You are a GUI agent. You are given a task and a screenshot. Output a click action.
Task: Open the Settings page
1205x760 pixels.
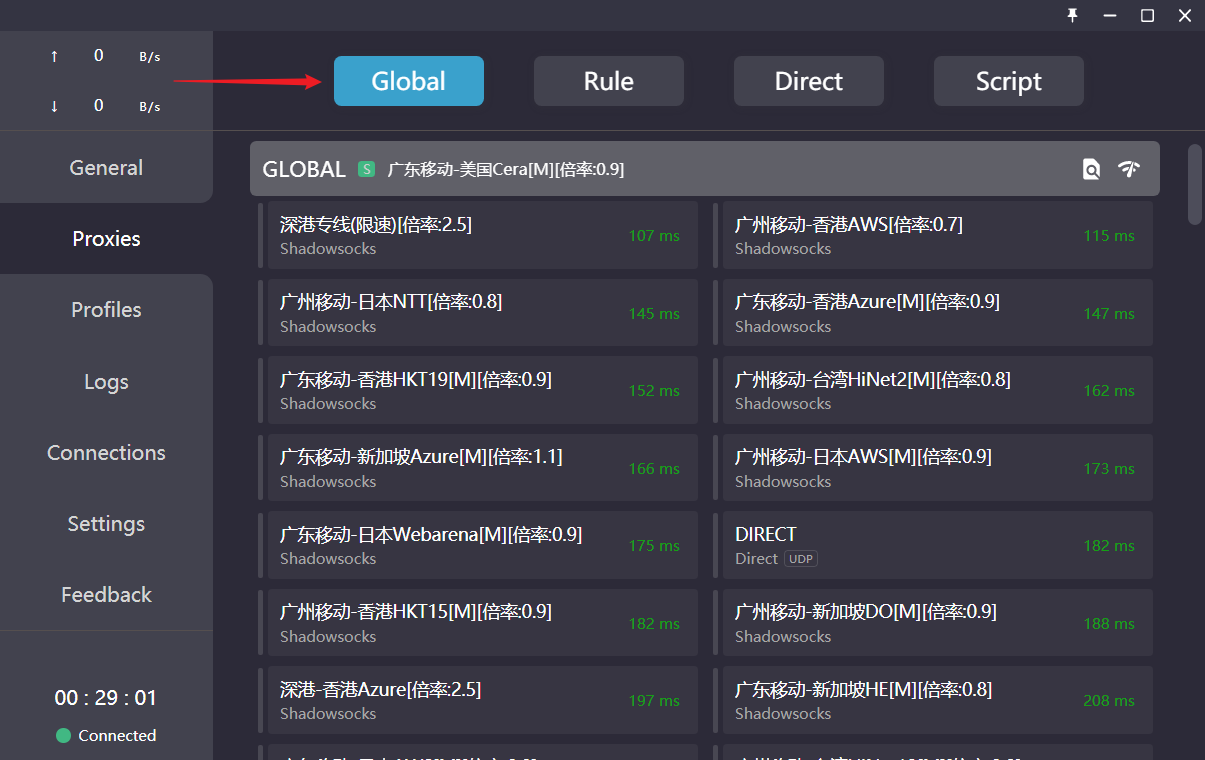click(106, 524)
